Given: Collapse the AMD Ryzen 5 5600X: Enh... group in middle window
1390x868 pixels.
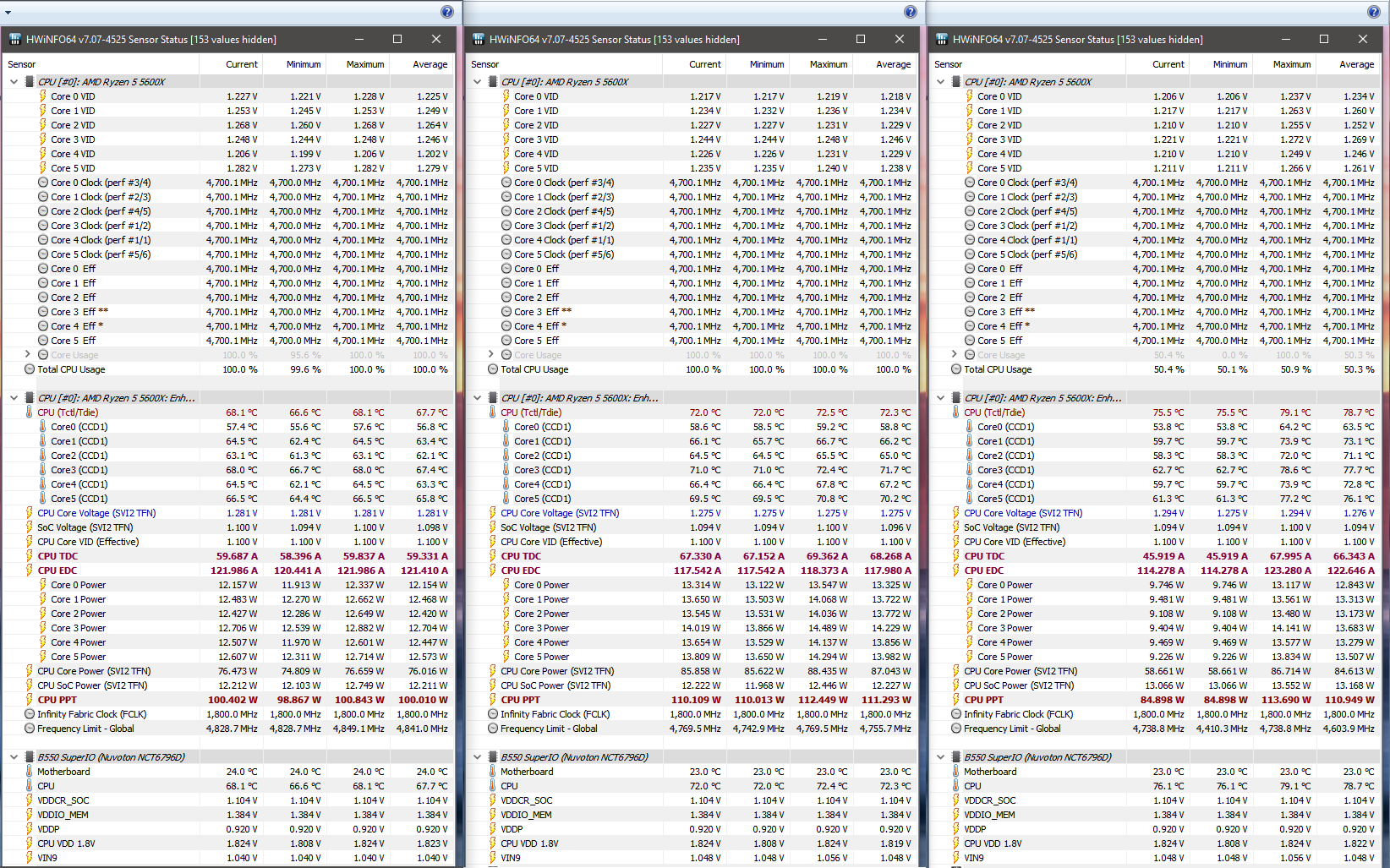Looking at the screenshot, I should (477, 398).
